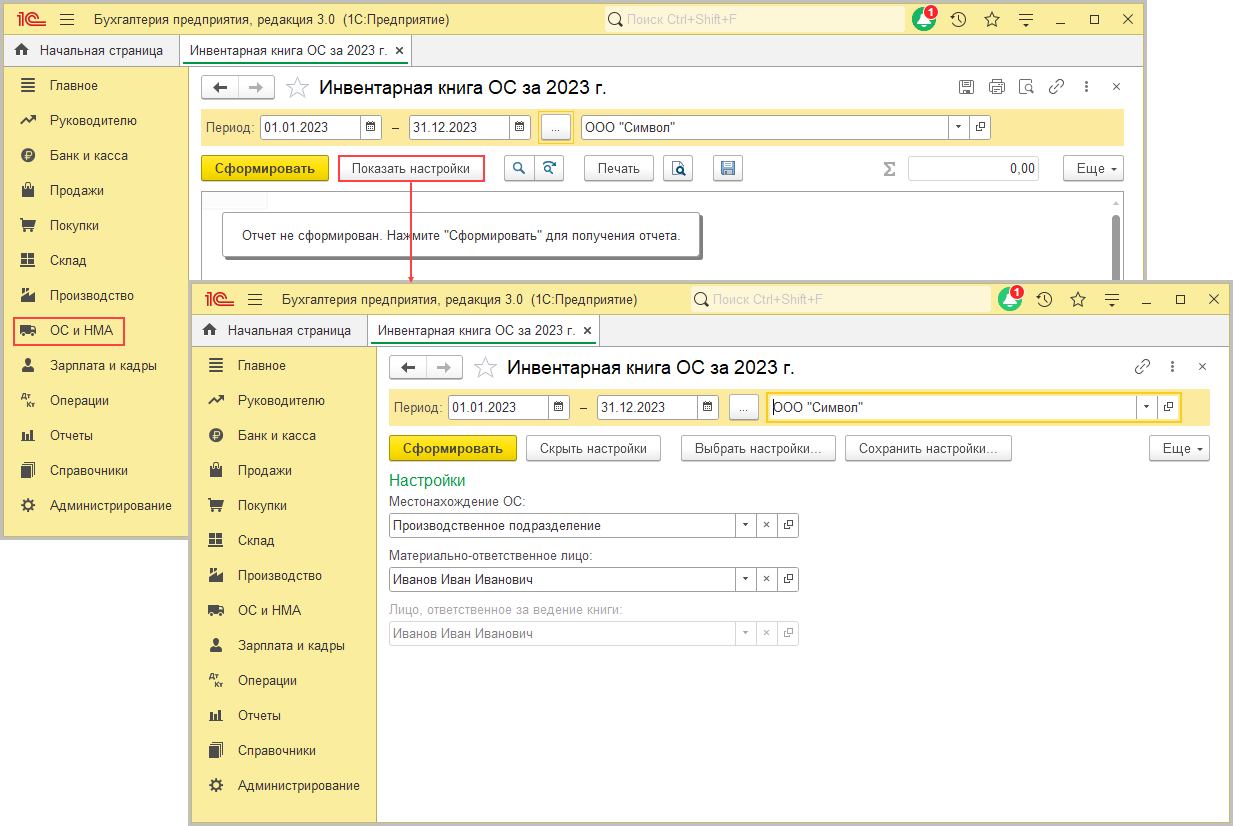The height and width of the screenshot is (826, 1233).
Task: Open calendar for start date in back window
Action: pyautogui.click(x=371, y=127)
